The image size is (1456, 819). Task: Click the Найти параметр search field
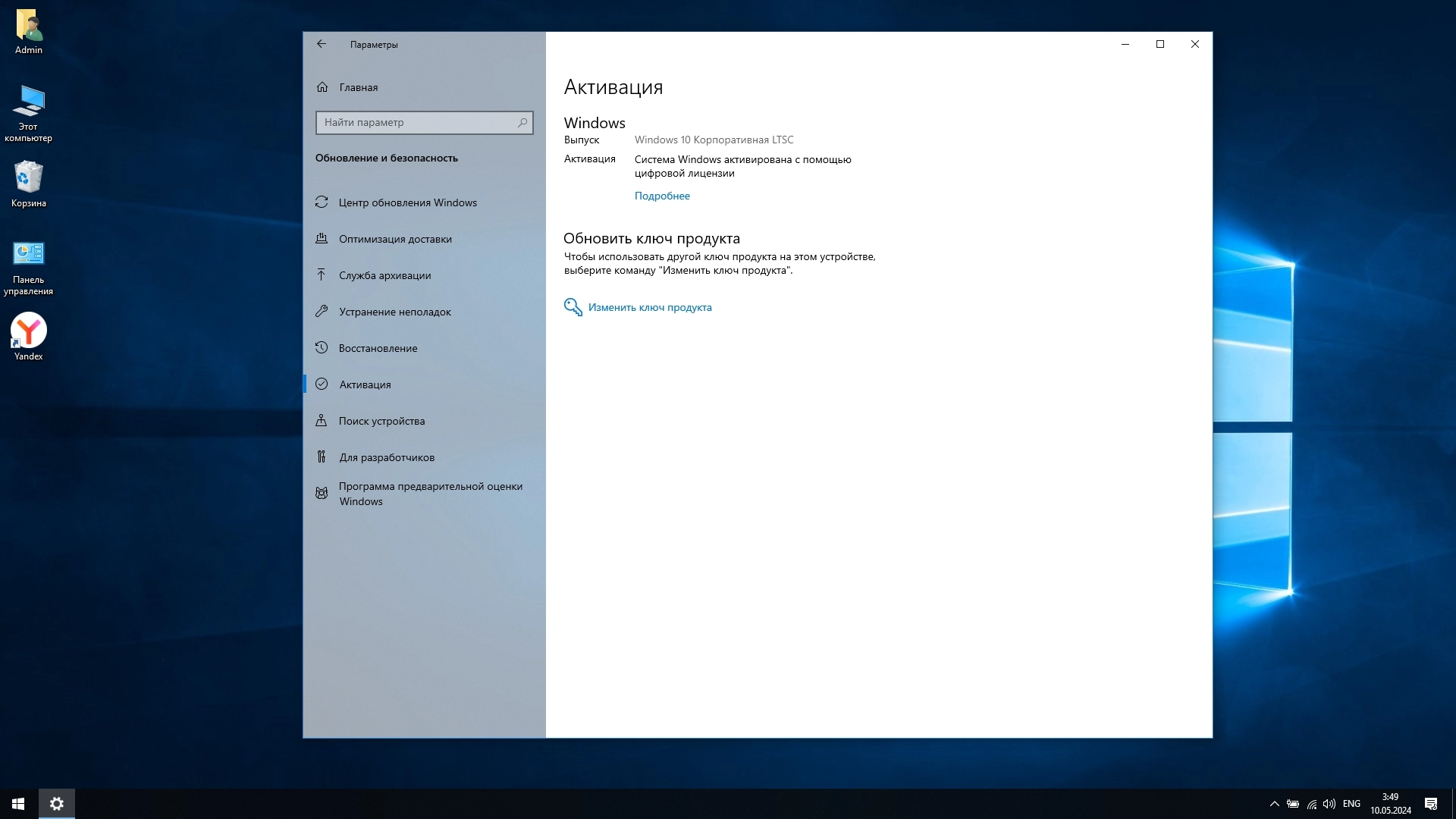[416, 123]
